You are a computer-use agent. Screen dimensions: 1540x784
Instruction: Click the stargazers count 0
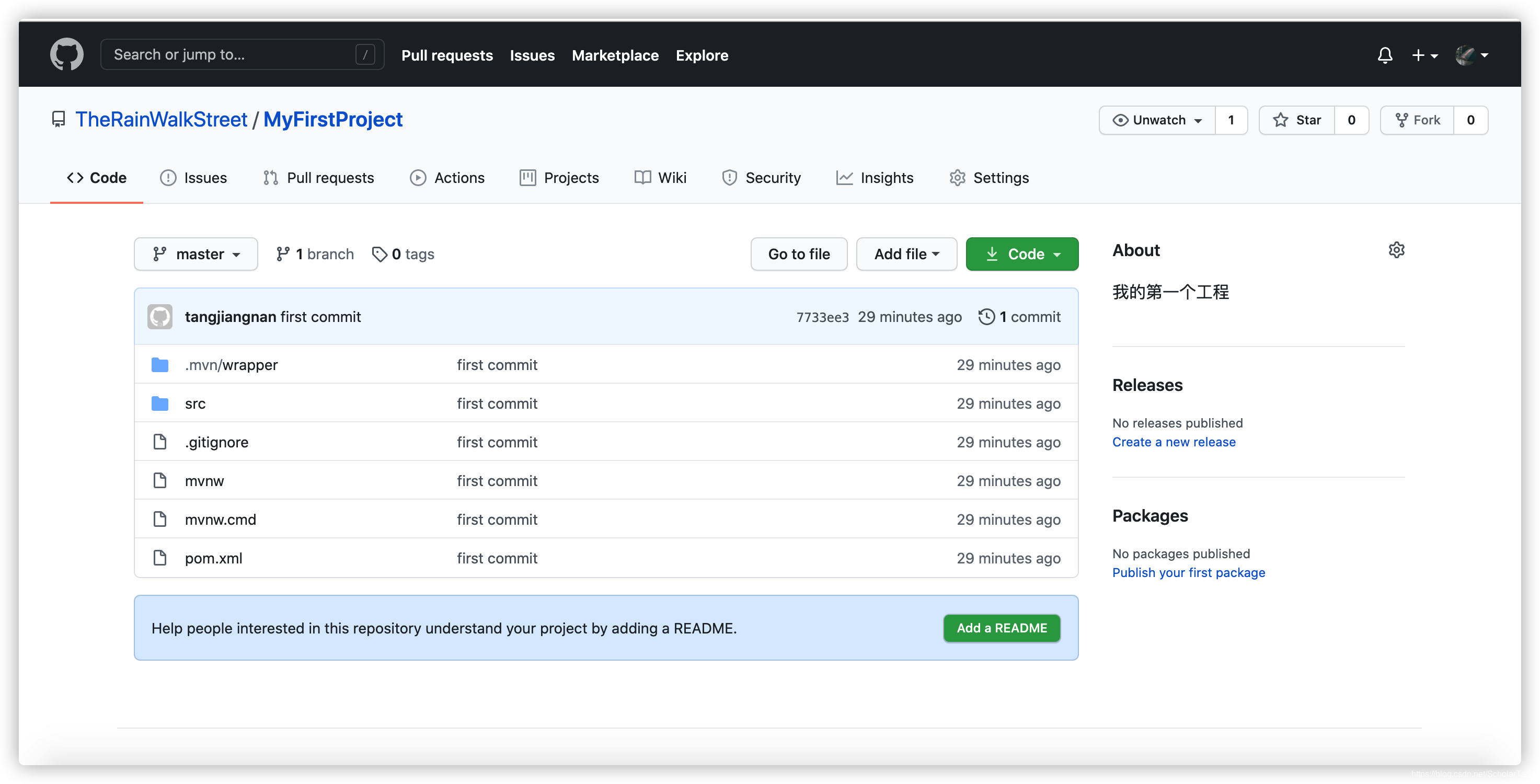tap(1351, 120)
